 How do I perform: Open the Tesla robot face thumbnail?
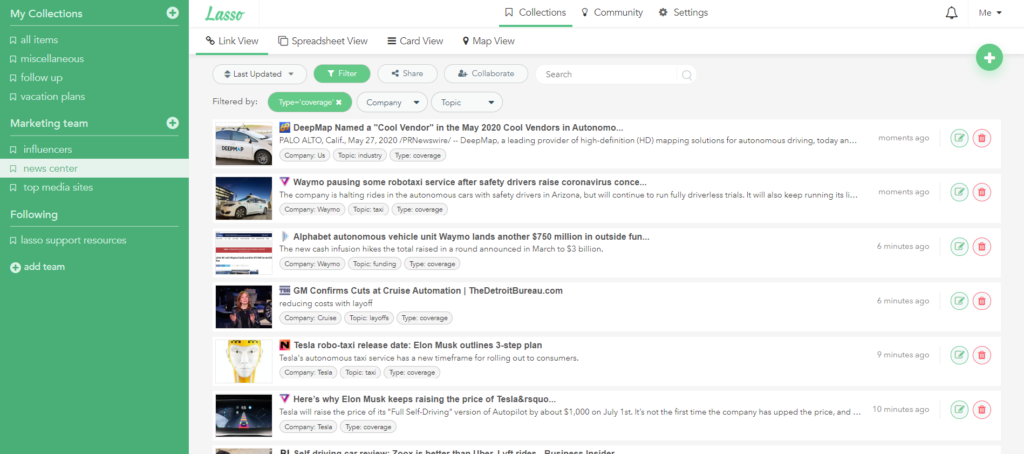[244, 361]
